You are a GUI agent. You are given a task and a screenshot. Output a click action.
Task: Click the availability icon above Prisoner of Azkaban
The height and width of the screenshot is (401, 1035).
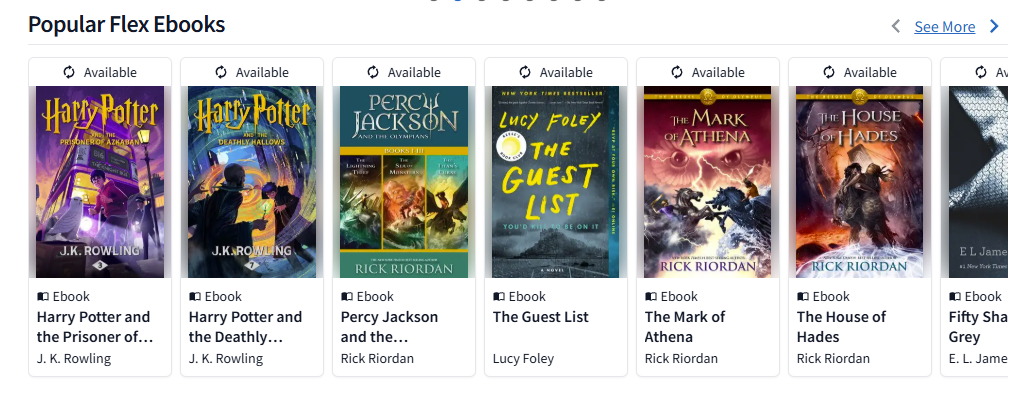click(x=69, y=72)
